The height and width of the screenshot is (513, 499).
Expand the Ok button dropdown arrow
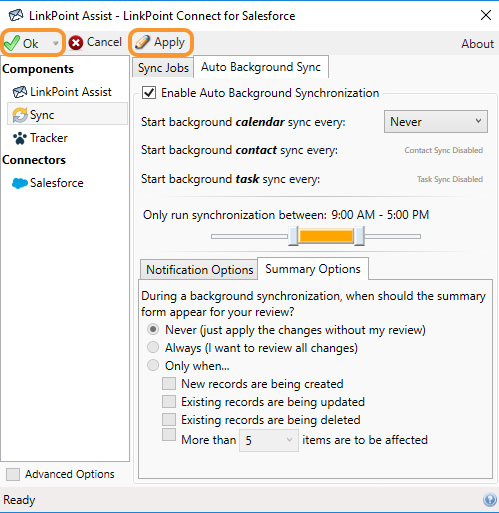(55, 43)
